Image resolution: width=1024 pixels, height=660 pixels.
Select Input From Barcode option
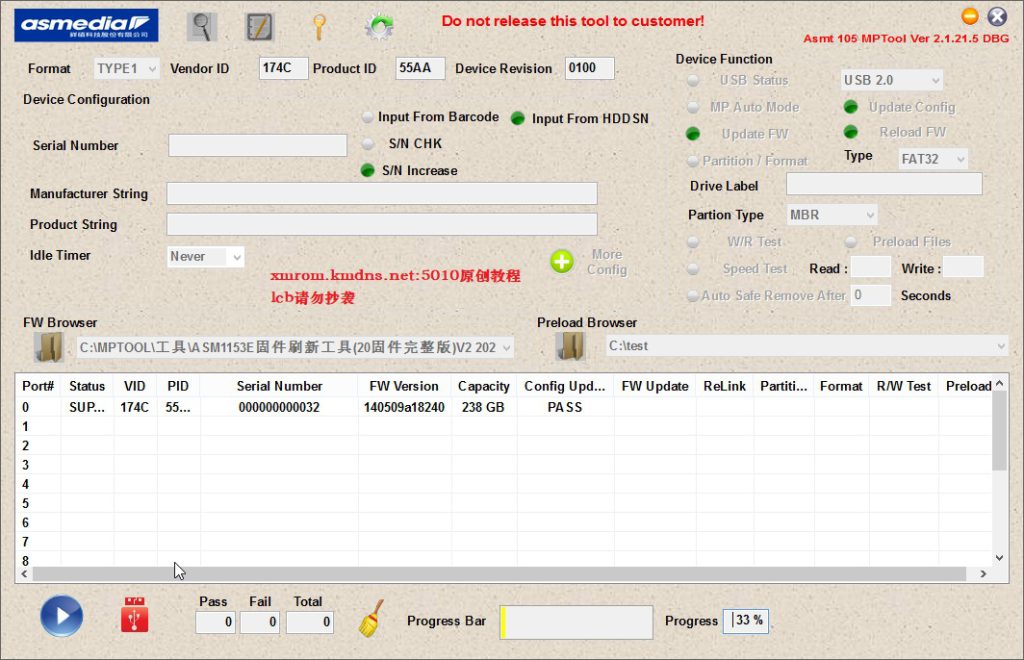pos(368,117)
